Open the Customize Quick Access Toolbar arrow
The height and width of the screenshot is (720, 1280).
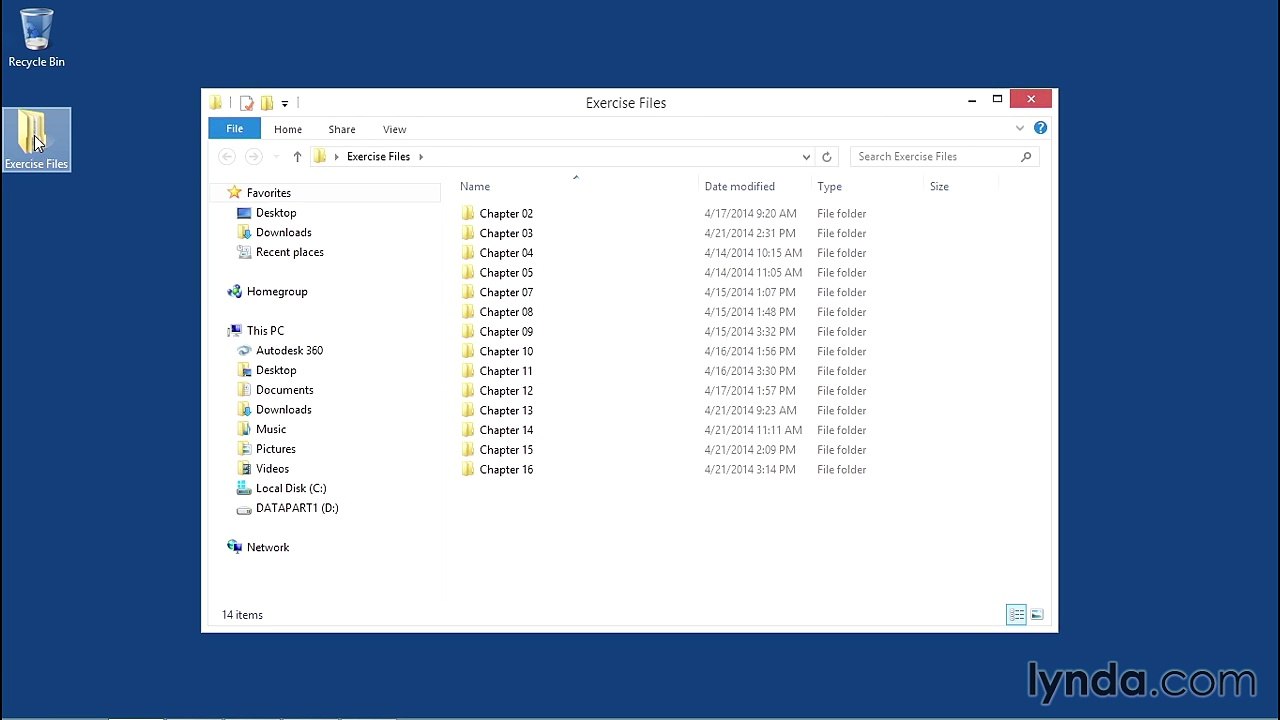[285, 103]
